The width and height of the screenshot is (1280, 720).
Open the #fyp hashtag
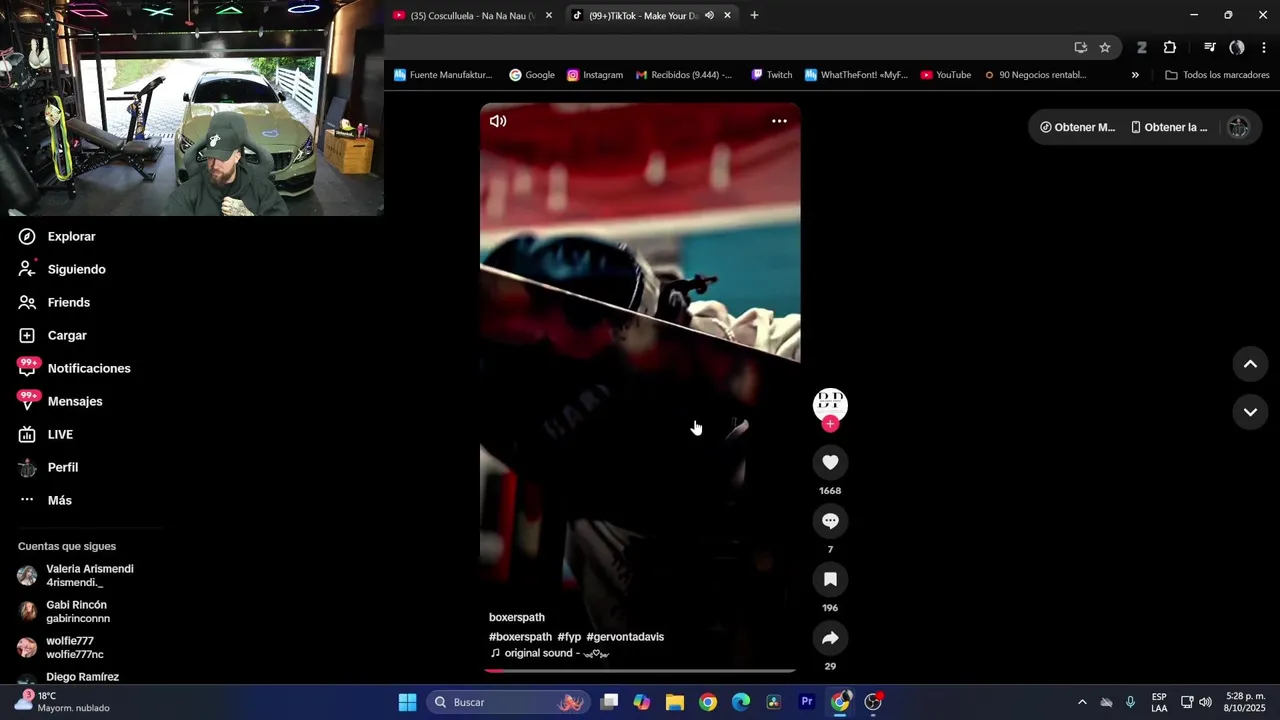569,637
